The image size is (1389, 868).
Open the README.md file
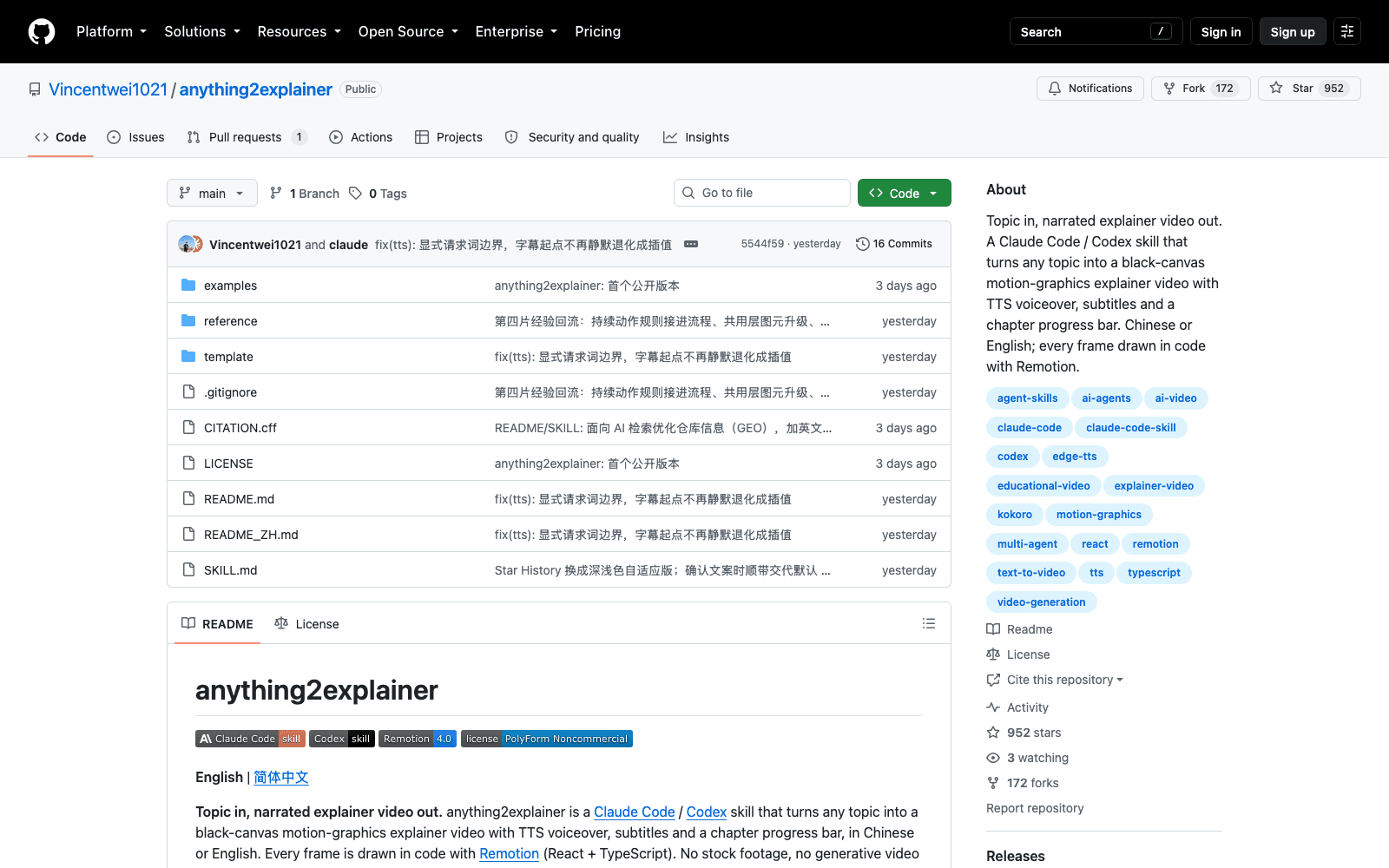(x=239, y=498)
